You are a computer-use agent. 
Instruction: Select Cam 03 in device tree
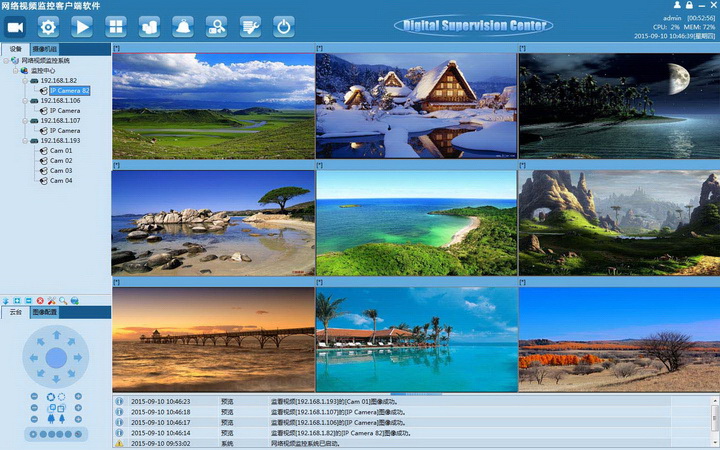click(61, 171)
